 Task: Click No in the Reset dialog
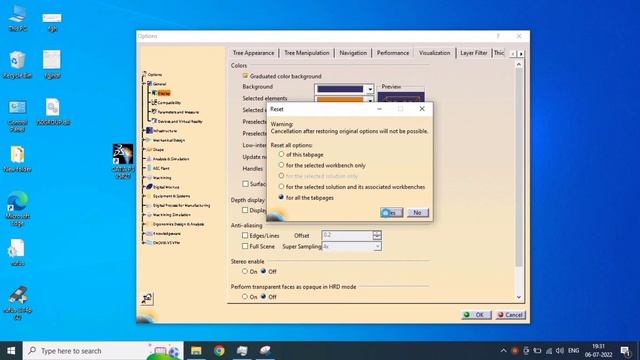417,213
